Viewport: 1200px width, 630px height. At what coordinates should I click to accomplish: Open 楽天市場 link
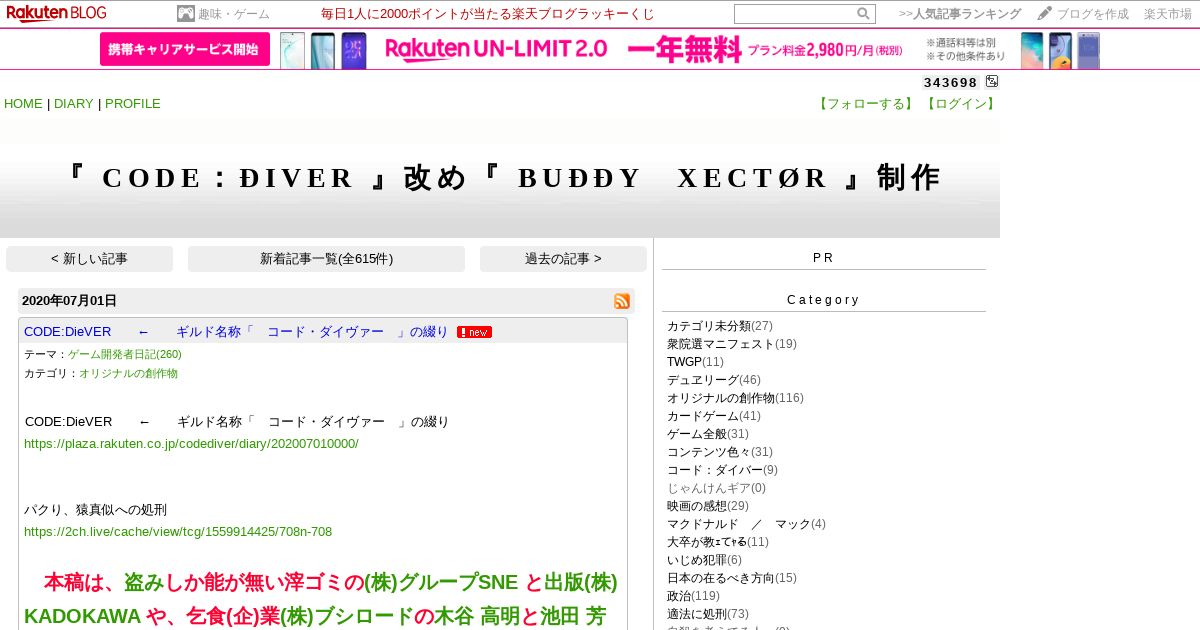(1169, 14)
